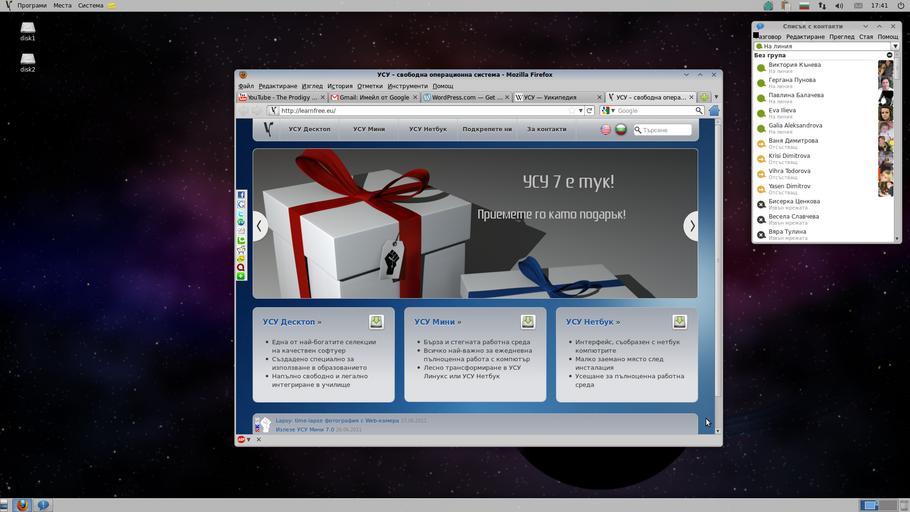The height and width of the screenshot is (512, 910).
Task: Click the Firefox home button
Action: [x=713, y=111]
